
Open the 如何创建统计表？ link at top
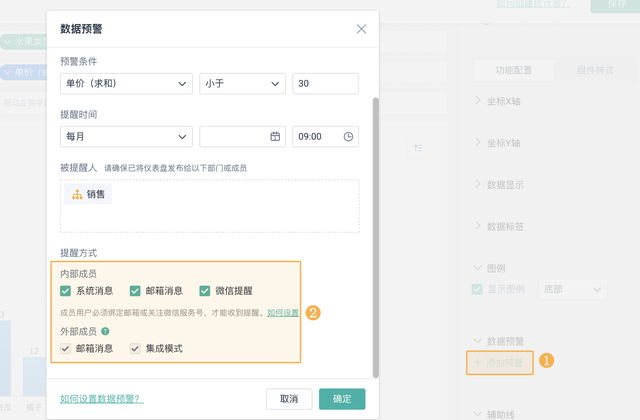[x=533, y=4]
